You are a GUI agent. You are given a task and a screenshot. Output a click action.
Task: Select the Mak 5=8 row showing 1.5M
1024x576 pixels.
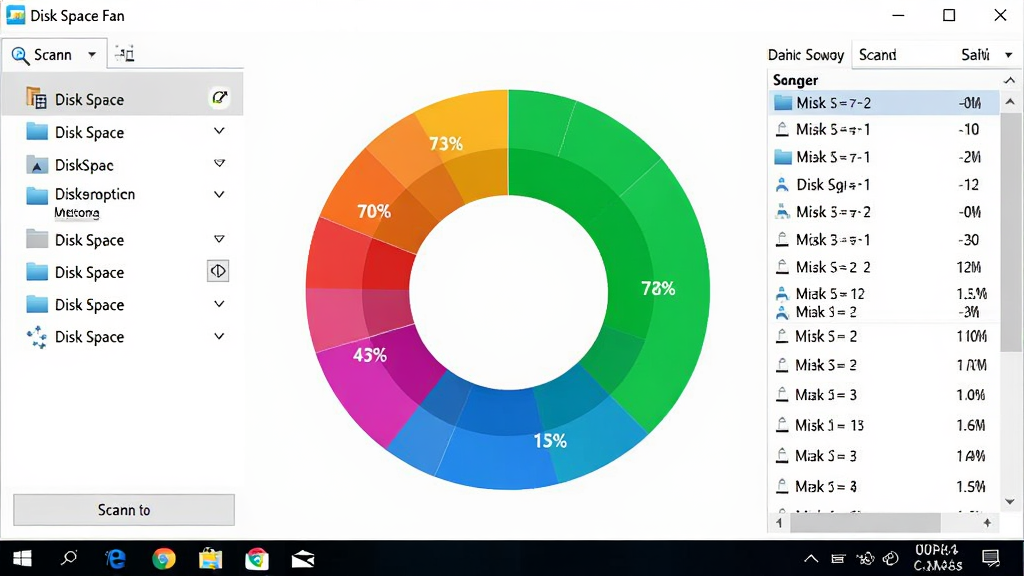click(884, 487)
